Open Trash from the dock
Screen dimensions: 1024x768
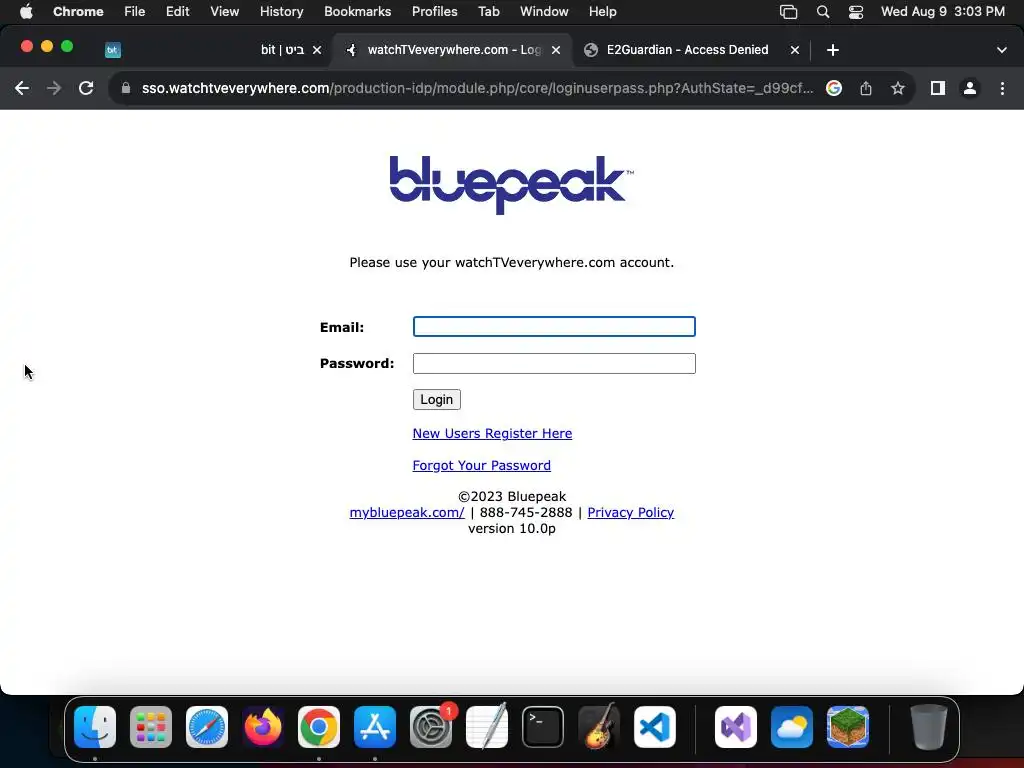click(x=929, y=727)
